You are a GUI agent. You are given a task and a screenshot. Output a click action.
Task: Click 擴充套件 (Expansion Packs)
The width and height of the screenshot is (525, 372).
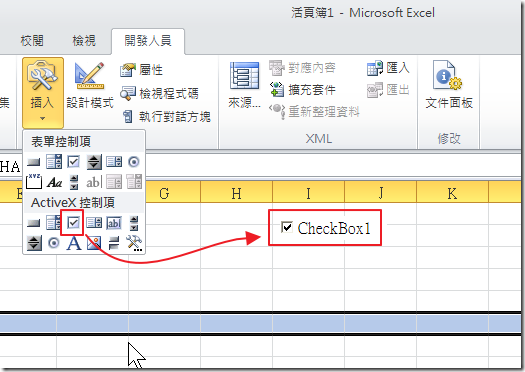(x=303, y=90)
